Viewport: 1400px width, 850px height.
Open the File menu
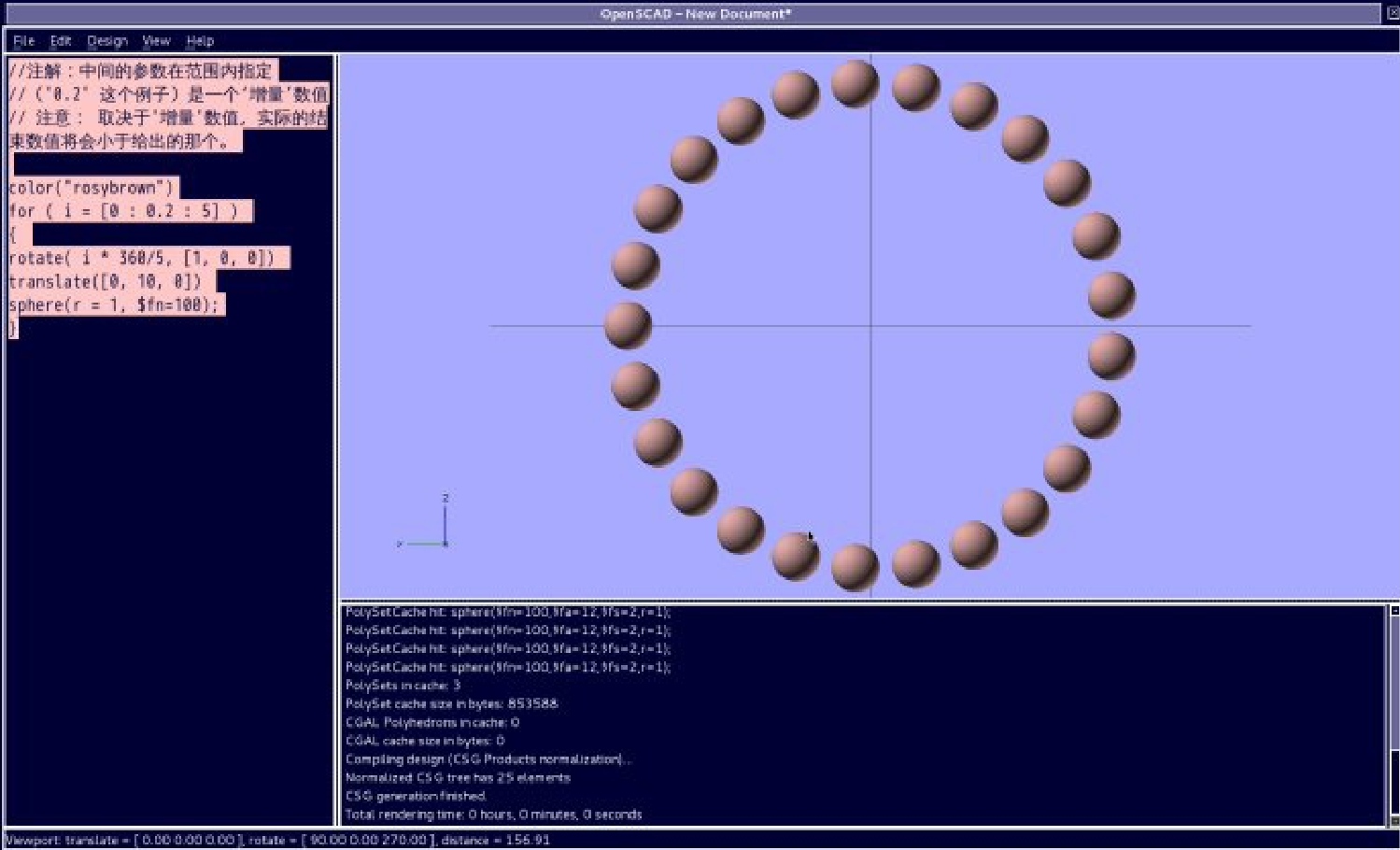23,41
